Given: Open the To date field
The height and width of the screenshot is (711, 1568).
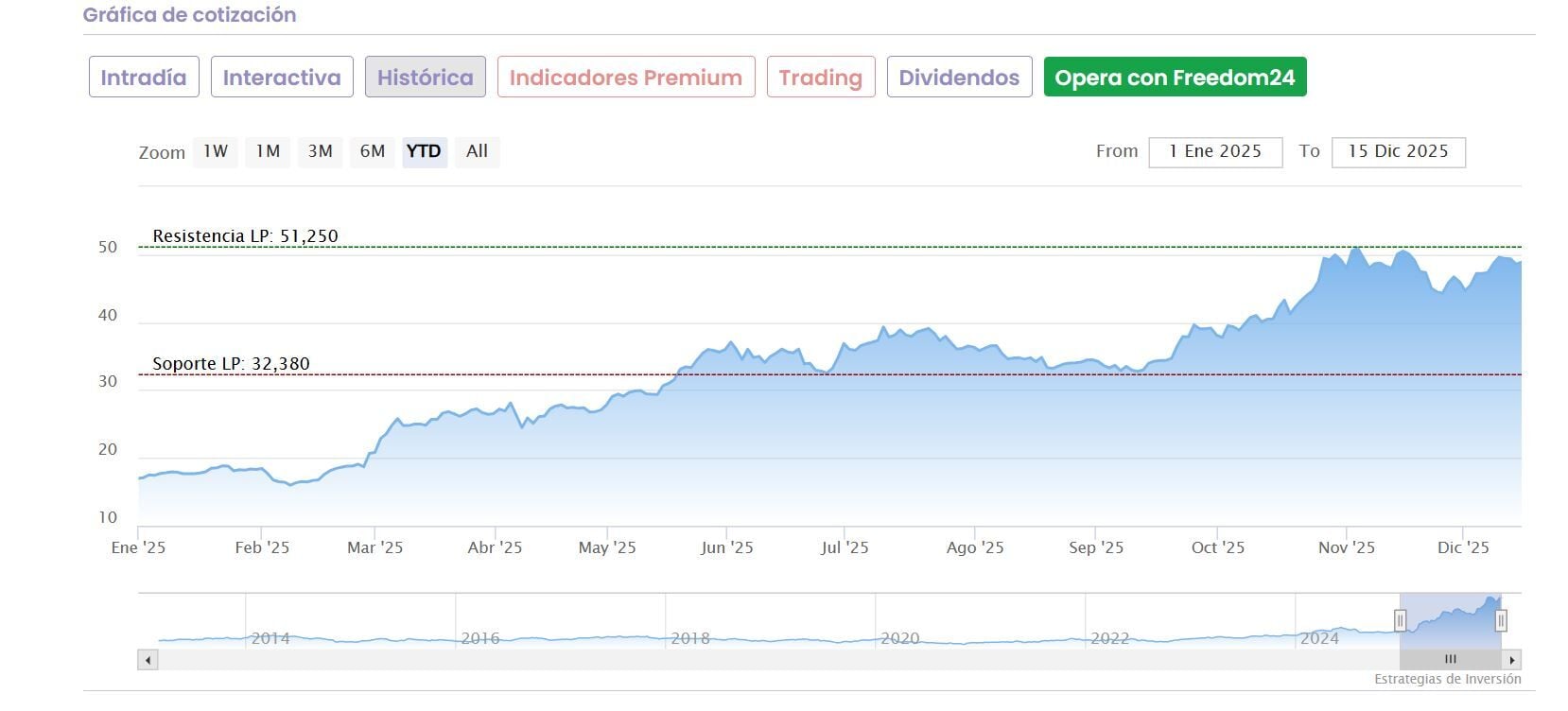Looking at the screenshot, I should click(1398, 152).
